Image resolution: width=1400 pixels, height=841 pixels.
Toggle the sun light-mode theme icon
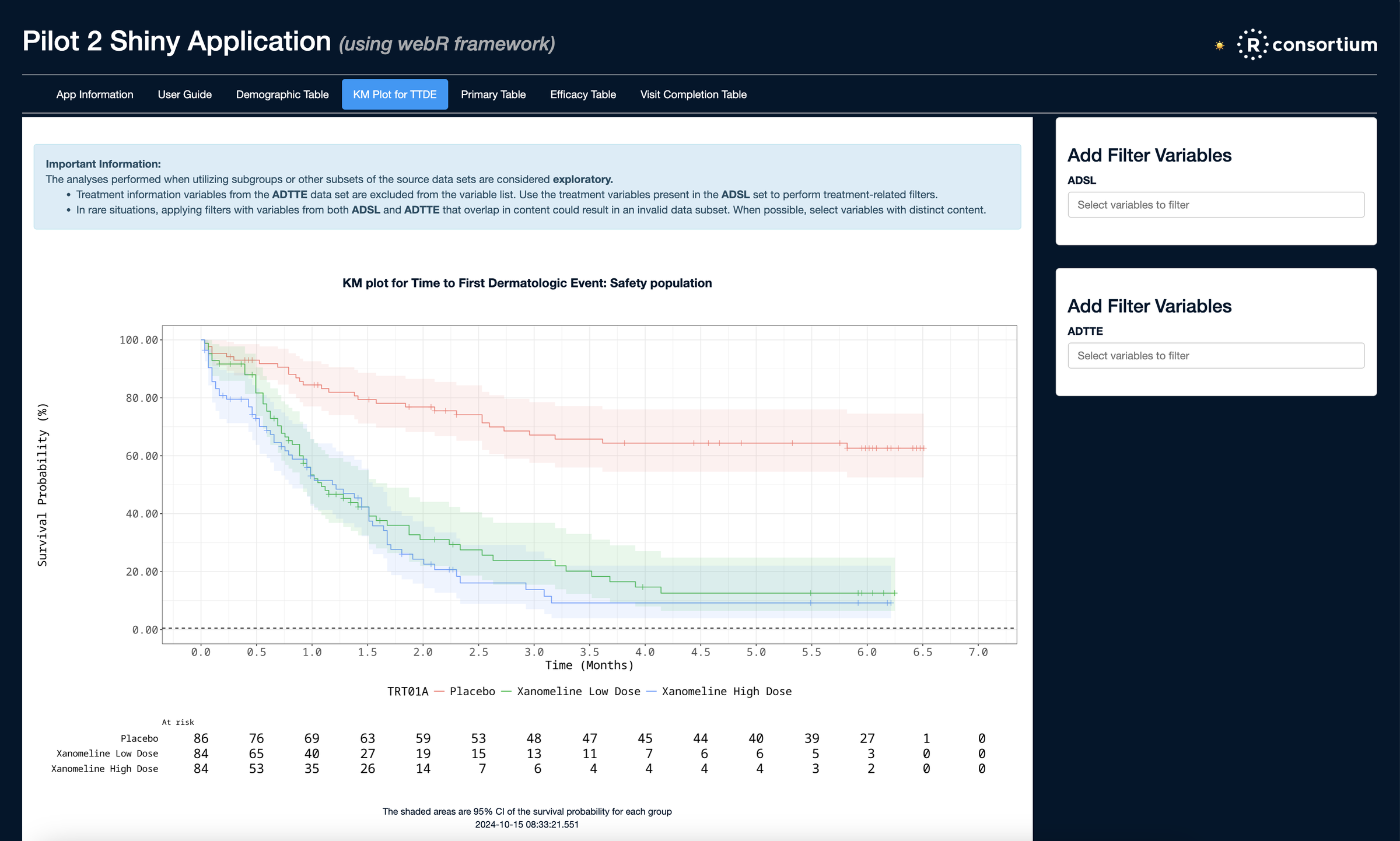pyautogui.click(x=1219, y=45)
